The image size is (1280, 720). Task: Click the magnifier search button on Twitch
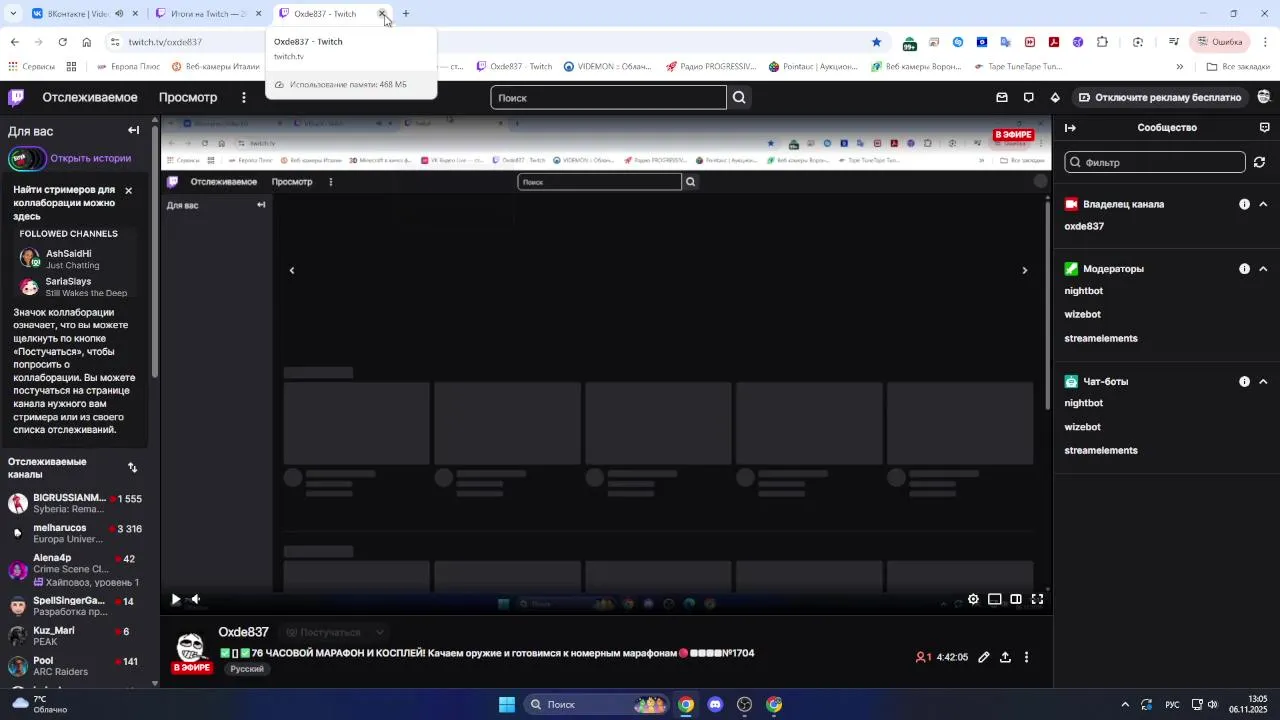tap(739, 97)
